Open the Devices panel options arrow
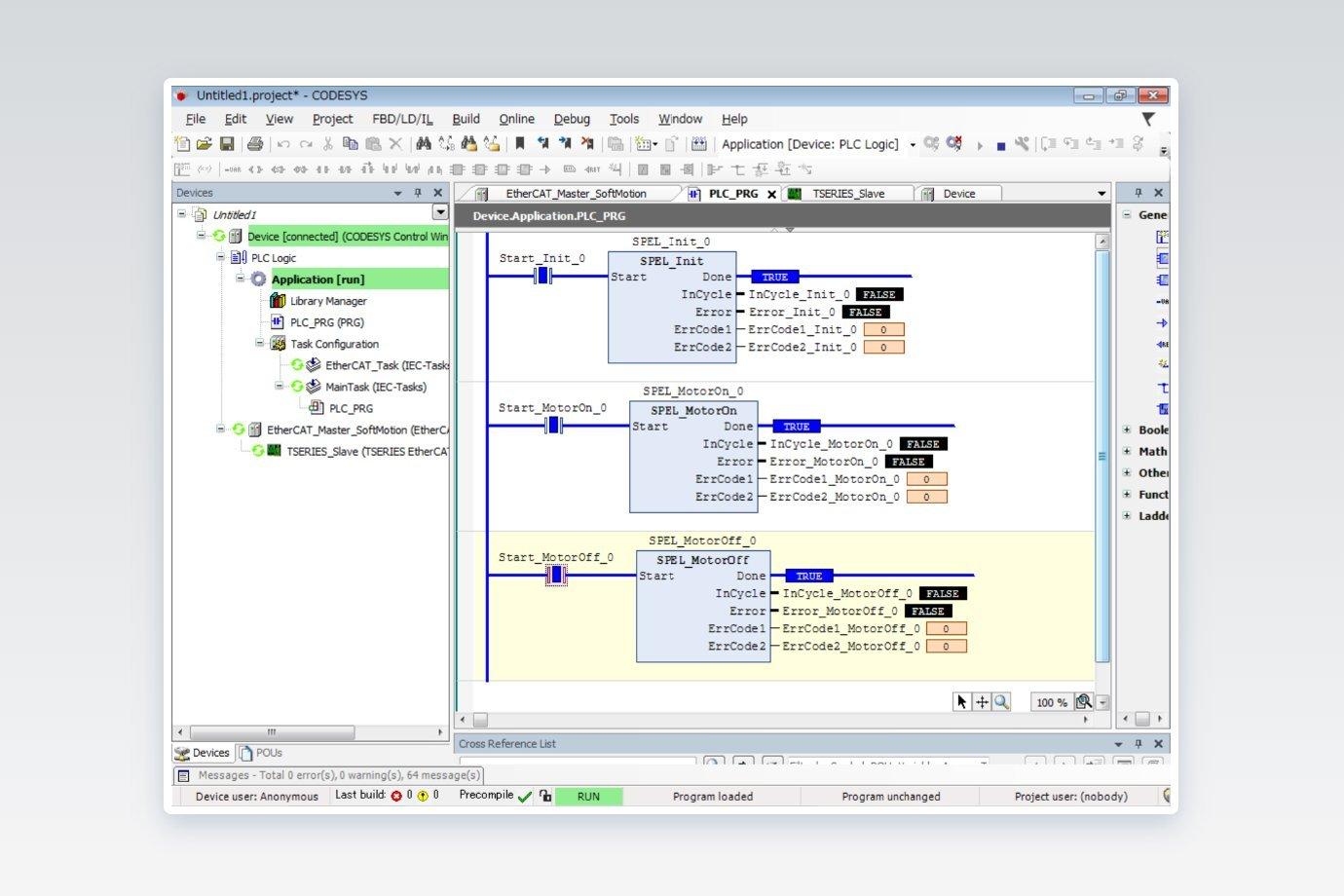 pyautogui.click(x=397, y=193)
